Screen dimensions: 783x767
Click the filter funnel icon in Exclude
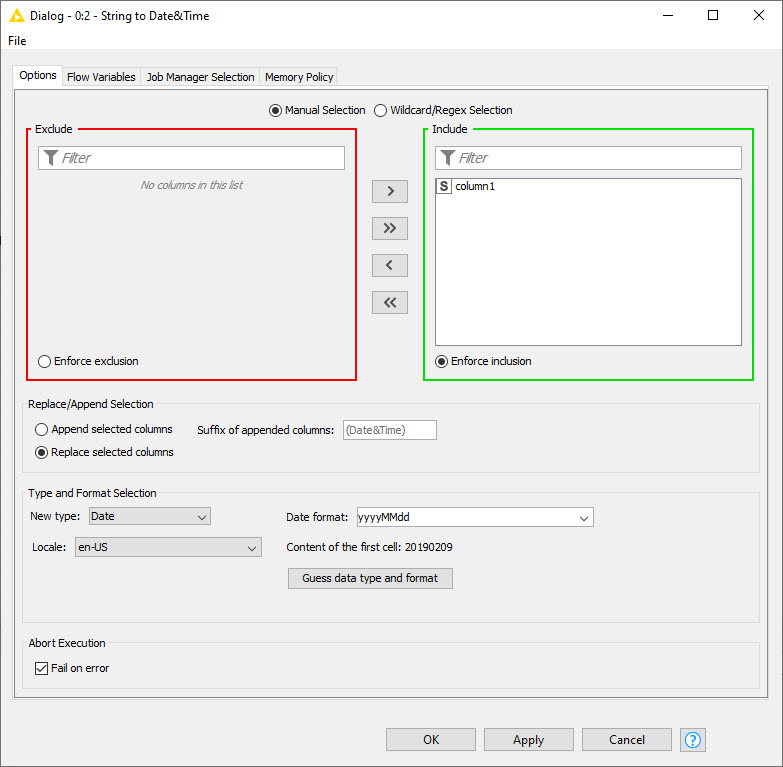click(x=51, y=158)
